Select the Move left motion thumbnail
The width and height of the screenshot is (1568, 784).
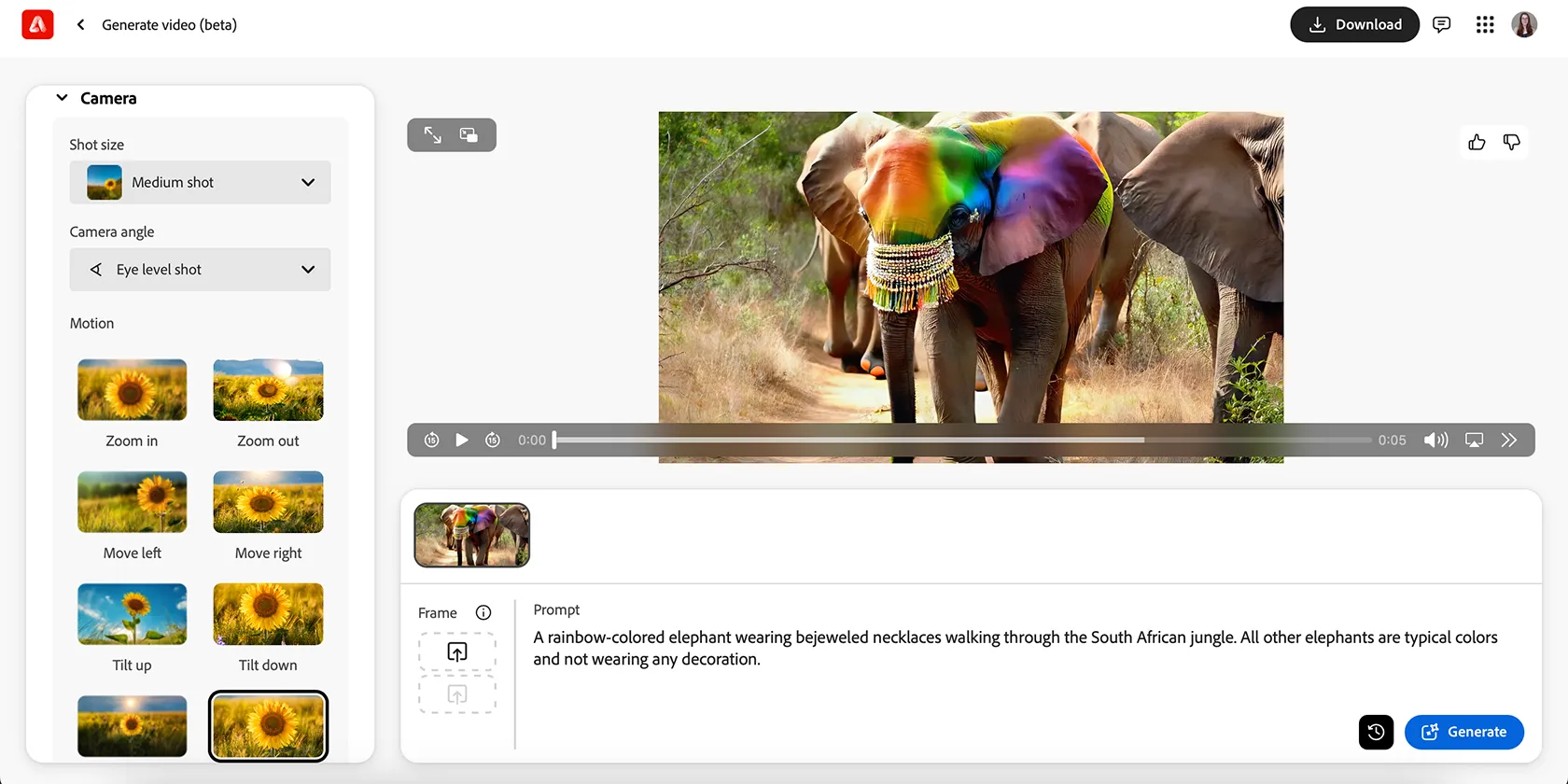pos(132,502)
